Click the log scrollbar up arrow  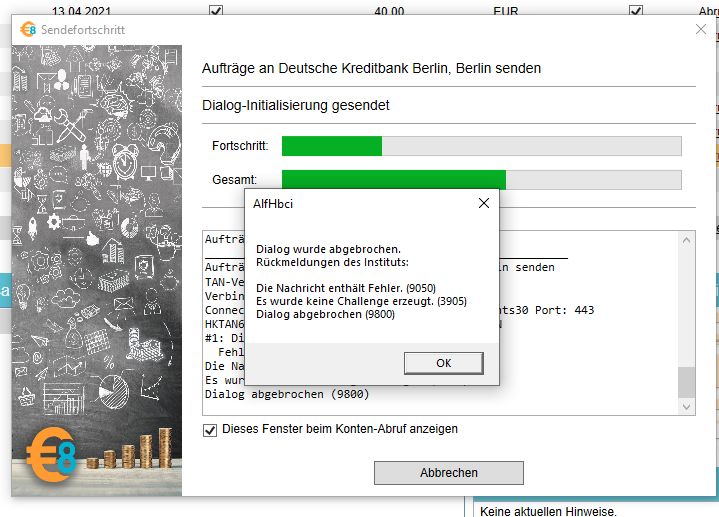686,240
